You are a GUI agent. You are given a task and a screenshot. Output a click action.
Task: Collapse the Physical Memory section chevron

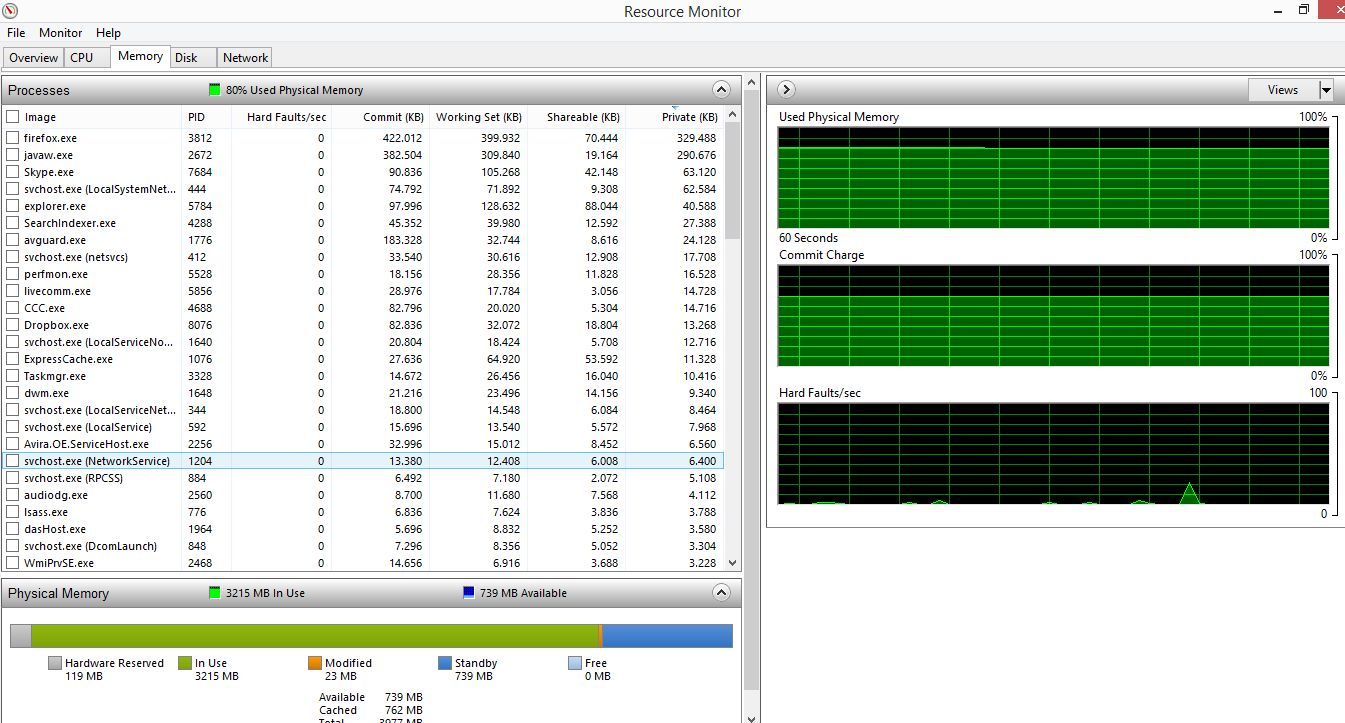[721, 593]
